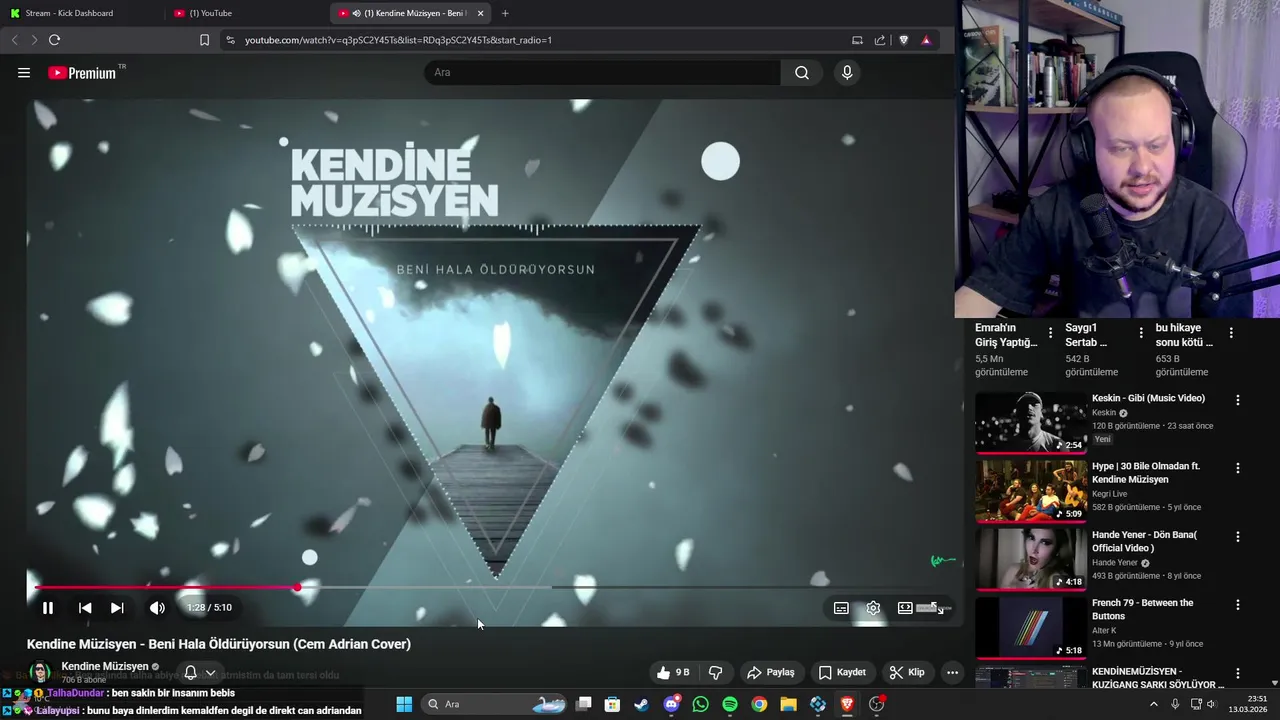Open Google Chrome from taskbar
The image size is (1280, 720).
[759, 704]
